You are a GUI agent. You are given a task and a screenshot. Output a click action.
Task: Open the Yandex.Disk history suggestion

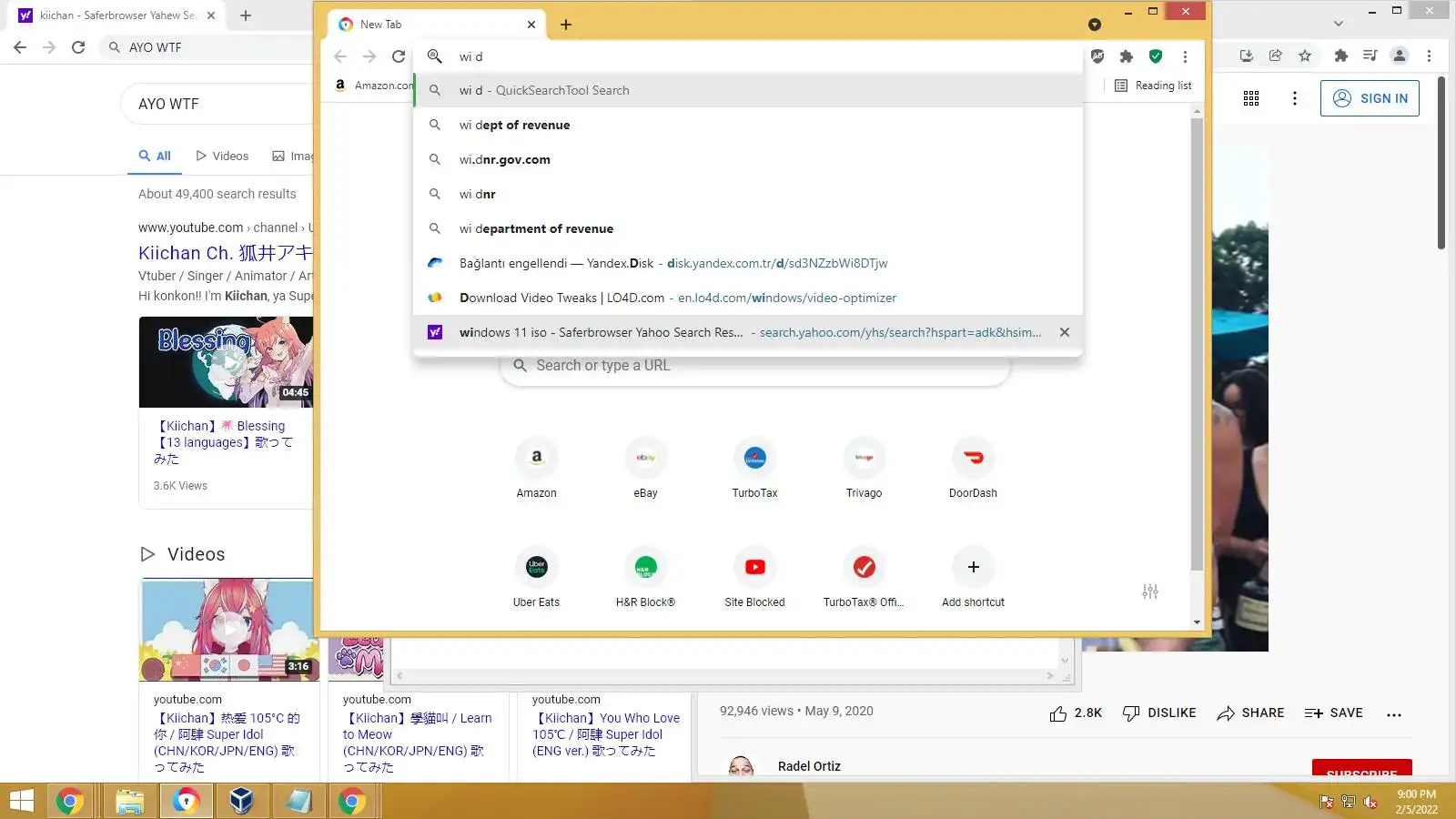pyautogui.click(x=748, y=263)
